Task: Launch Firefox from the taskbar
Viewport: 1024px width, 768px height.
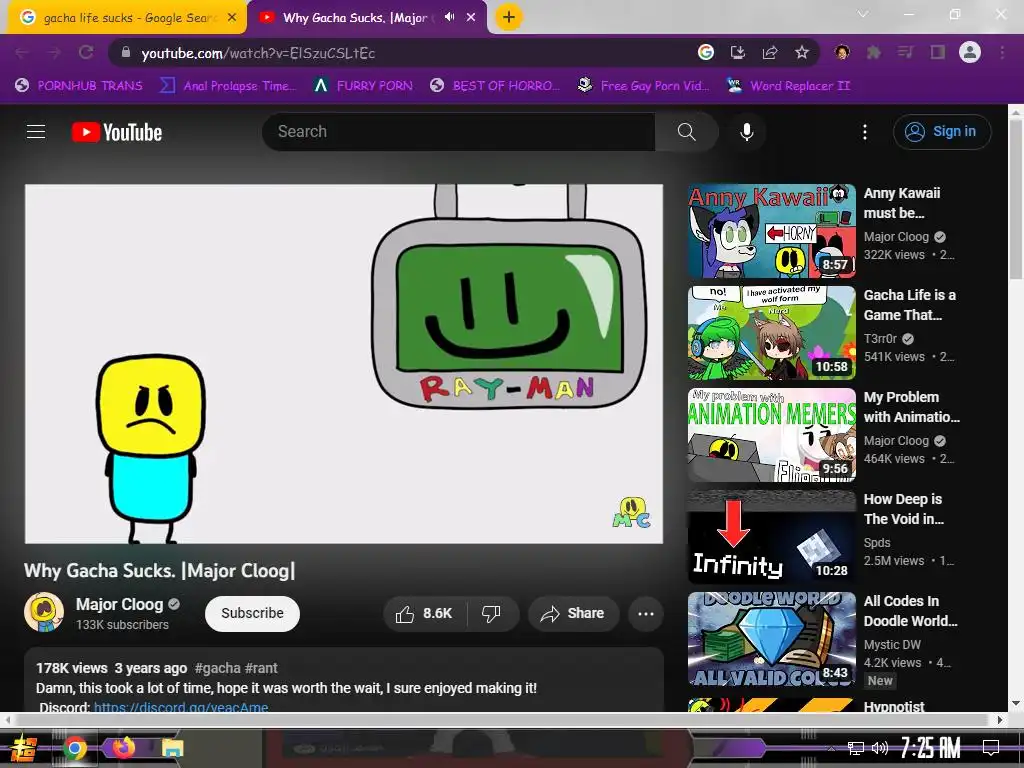Action: (x=123, y=747)
